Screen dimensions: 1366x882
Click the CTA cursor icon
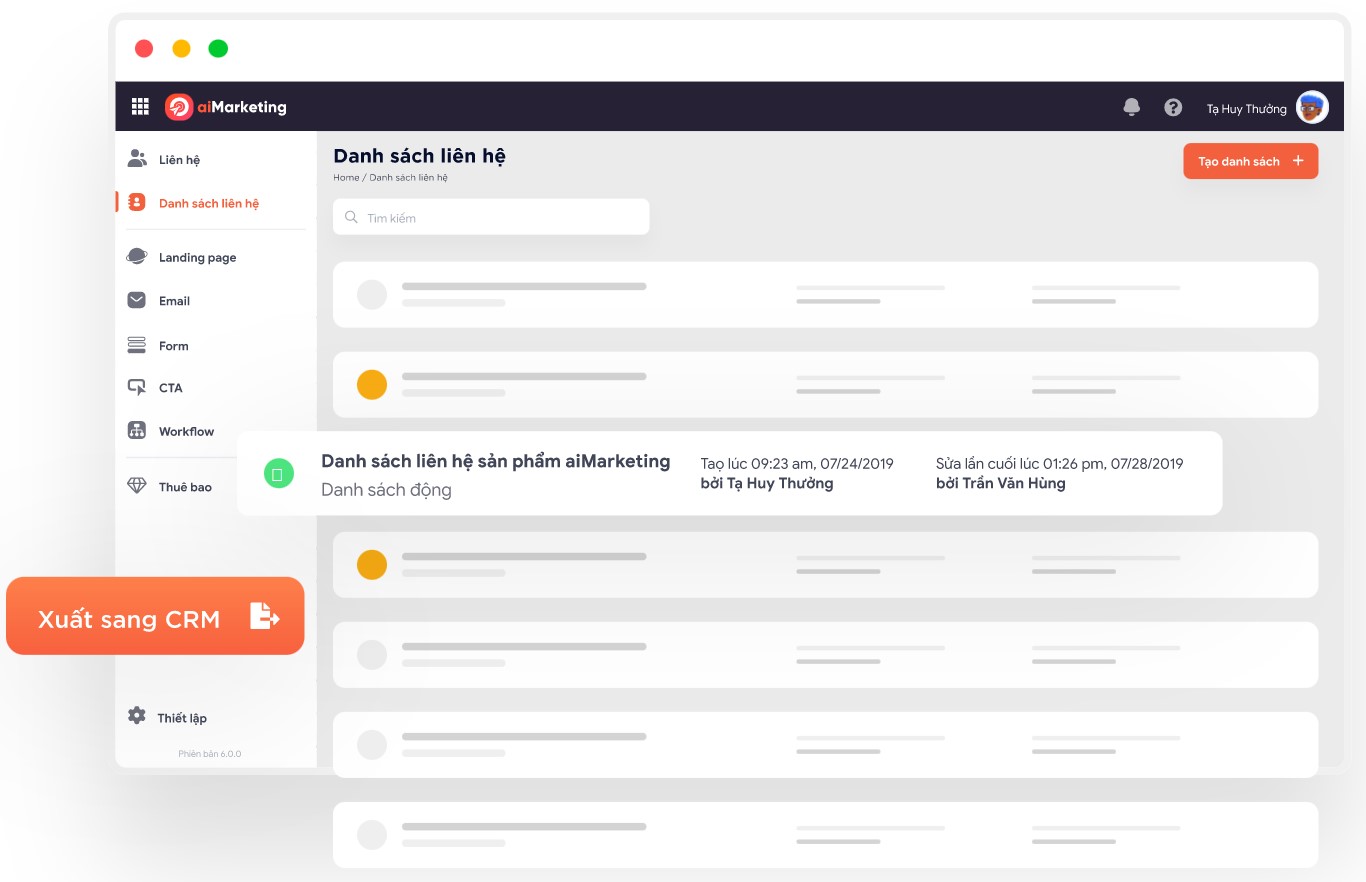pos(137,387)
